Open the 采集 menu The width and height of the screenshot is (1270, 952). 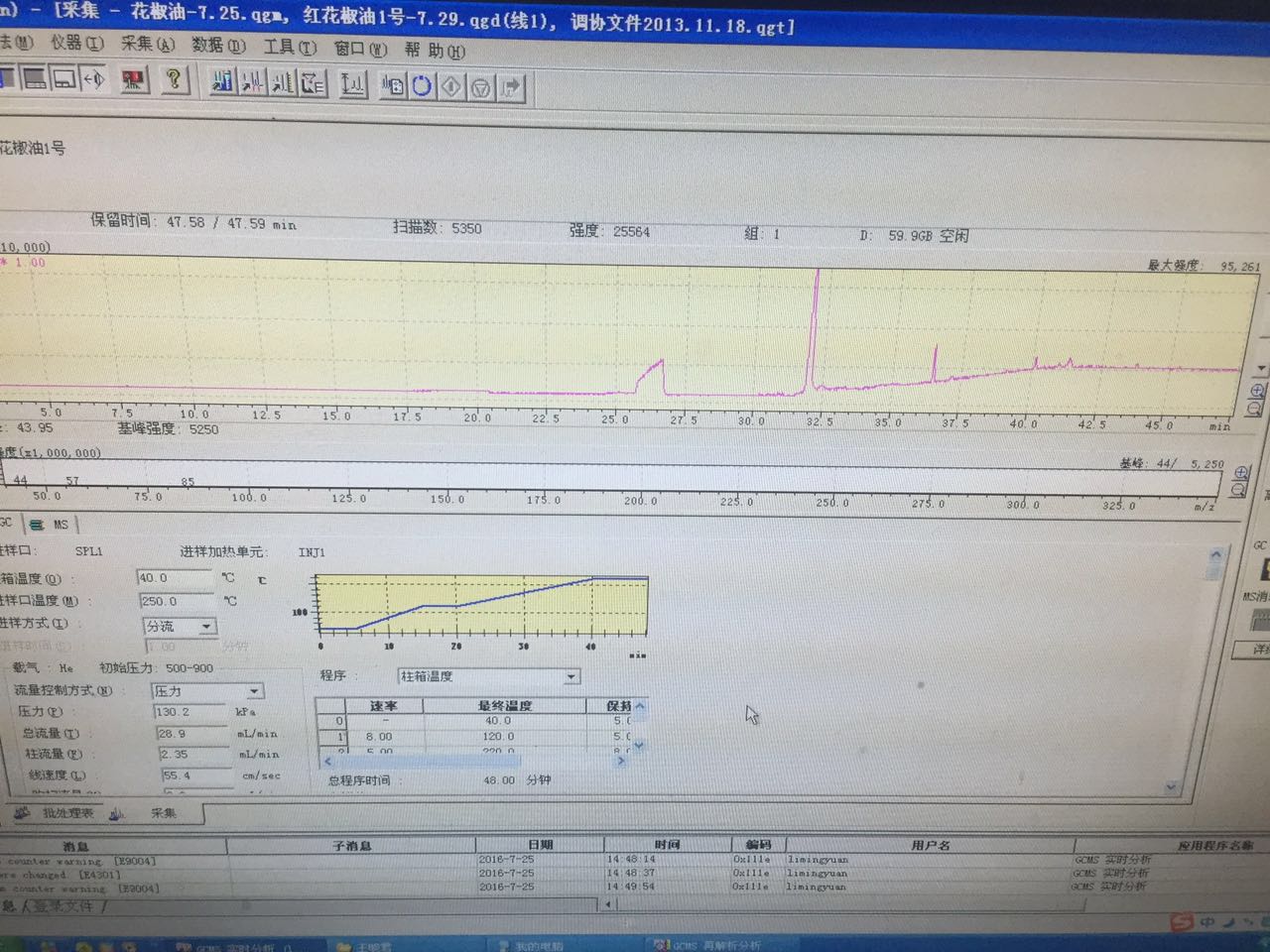[147, 45]
